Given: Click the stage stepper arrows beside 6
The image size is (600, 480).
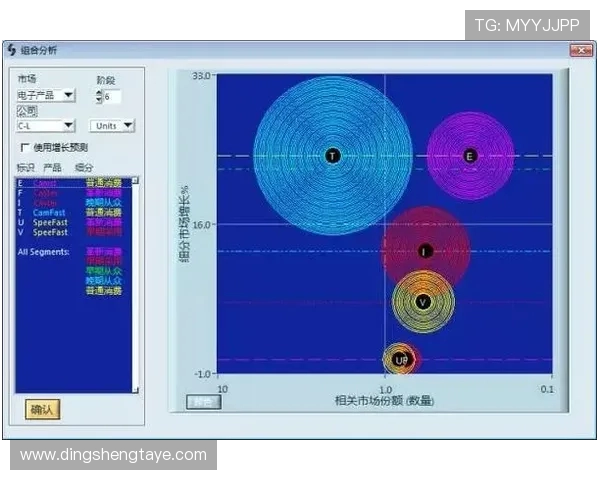Looking at the screenshot, I should (x=99, y=96).
